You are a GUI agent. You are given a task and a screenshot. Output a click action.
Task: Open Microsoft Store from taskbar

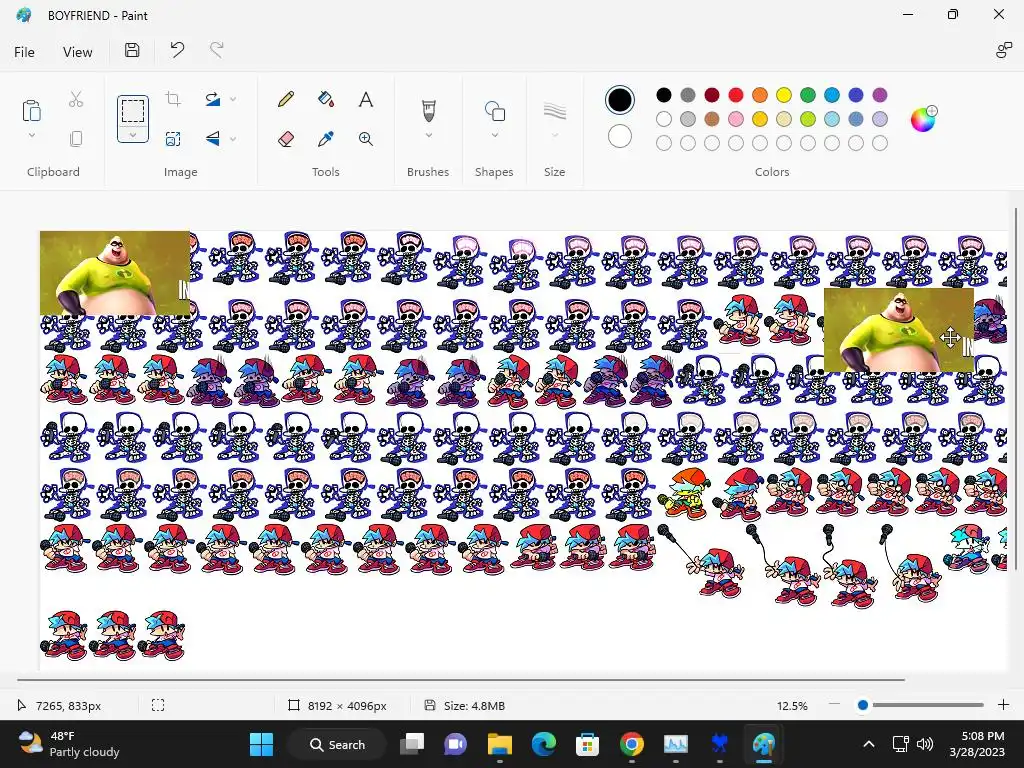click(587, 744)
